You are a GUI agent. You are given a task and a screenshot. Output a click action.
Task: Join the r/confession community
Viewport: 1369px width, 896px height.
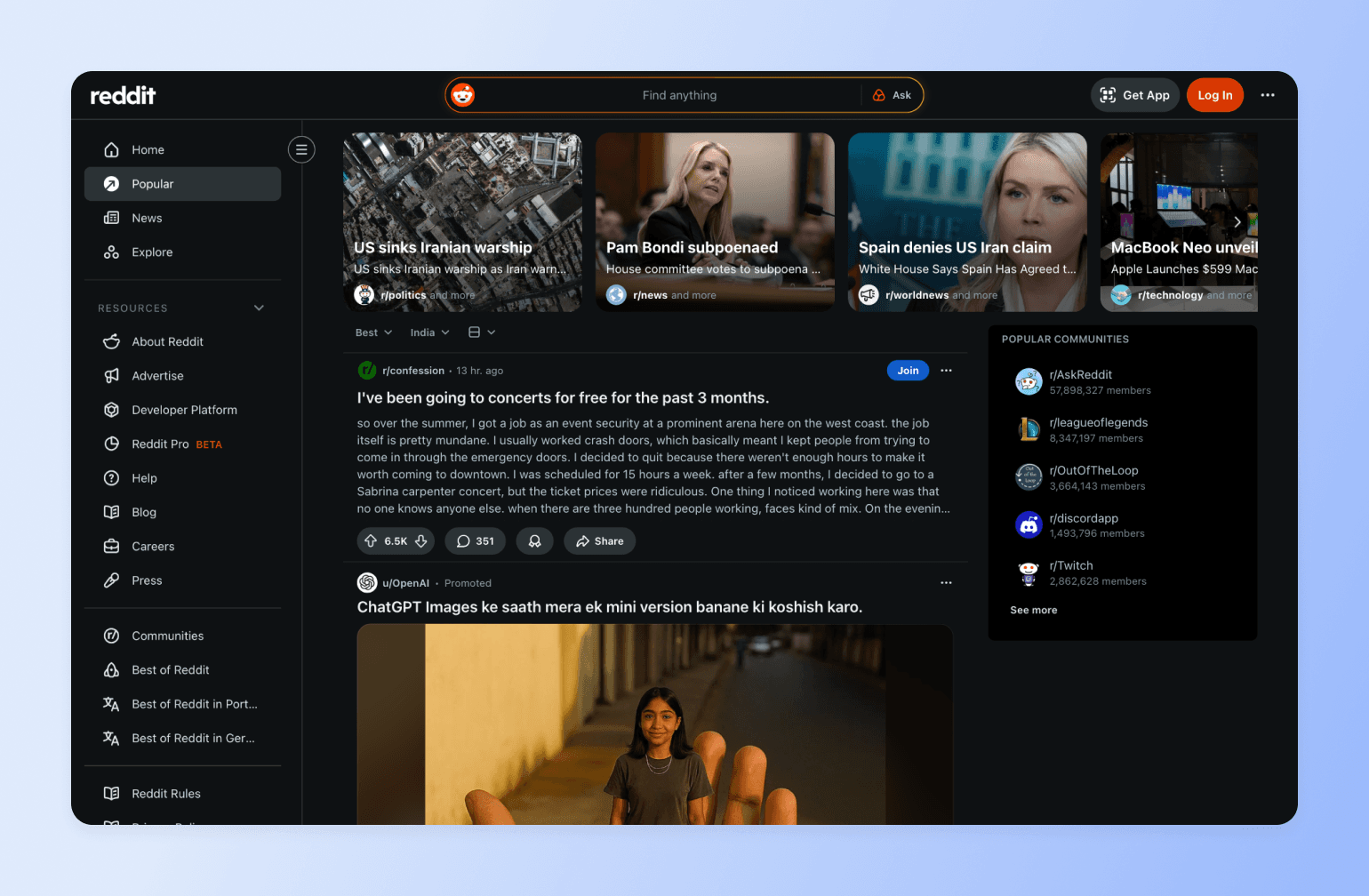[908, 370]
